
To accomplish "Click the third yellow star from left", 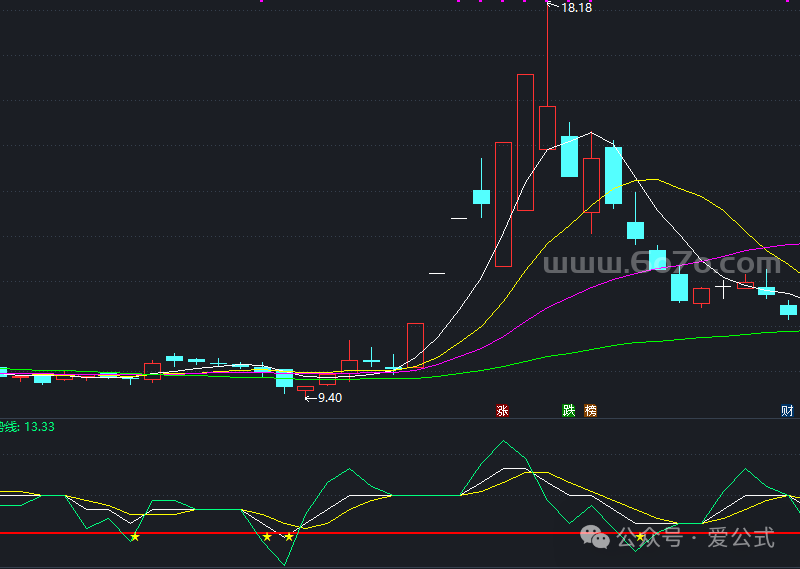I will click(x=289, y=537).
